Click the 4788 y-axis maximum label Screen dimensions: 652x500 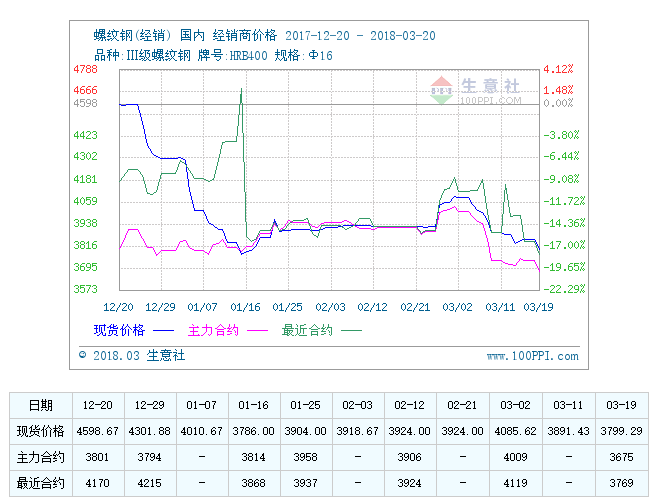(85, 70)
